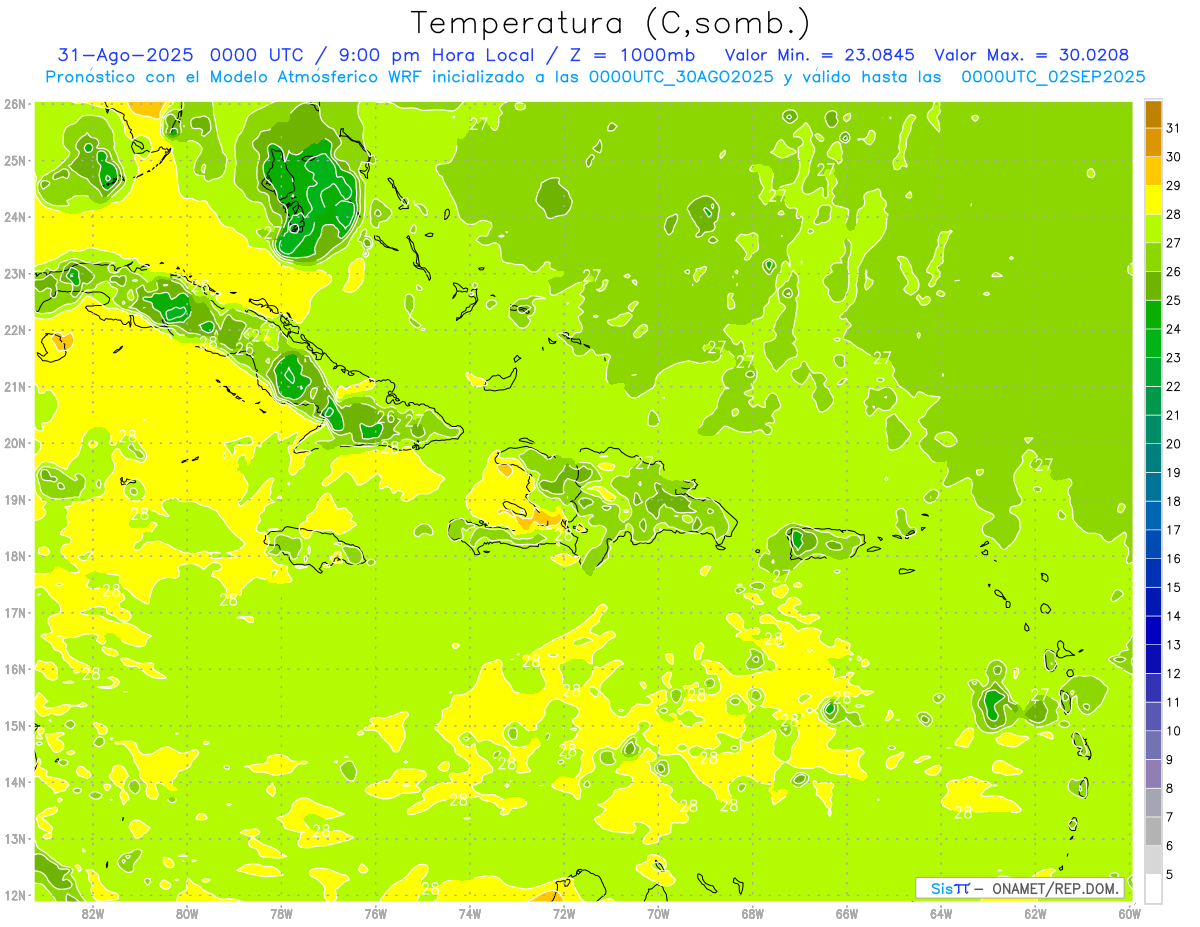Click the '64W' longitude label
Viewport: 1200px width, 927px height.
[941, 913]
